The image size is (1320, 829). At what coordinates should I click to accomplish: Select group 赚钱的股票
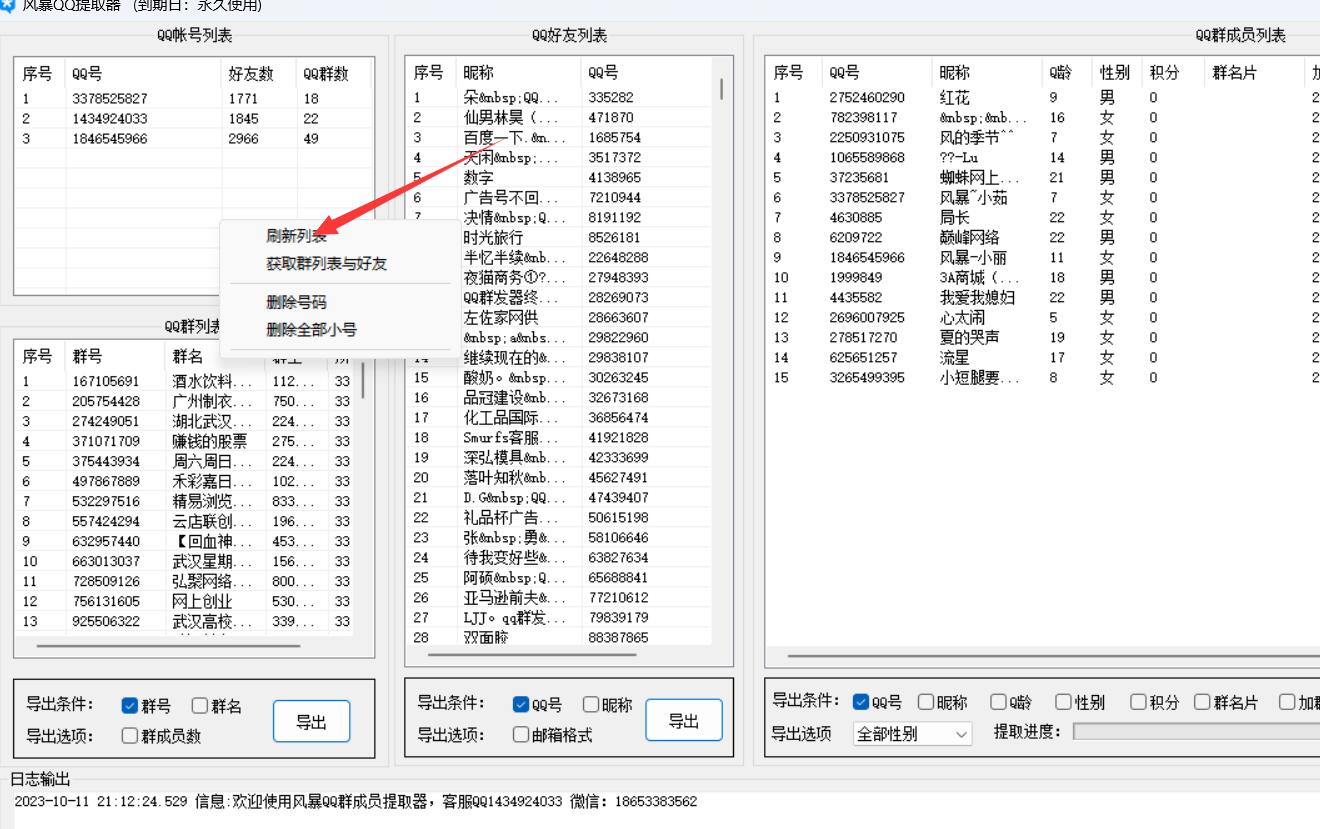pyautogui.click(x=186, y=441)
